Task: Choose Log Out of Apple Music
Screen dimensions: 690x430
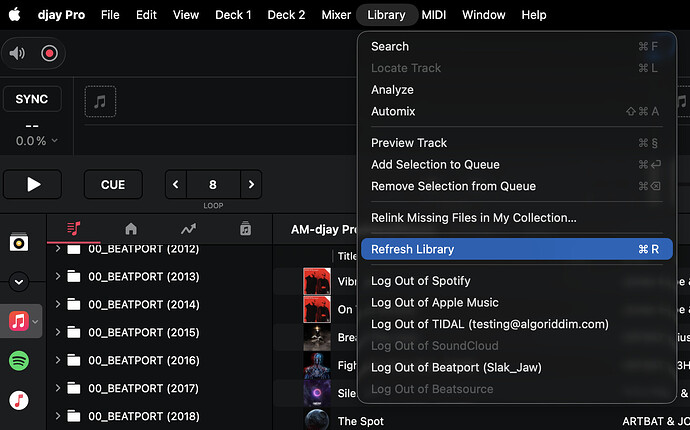Action: (517, 302)
